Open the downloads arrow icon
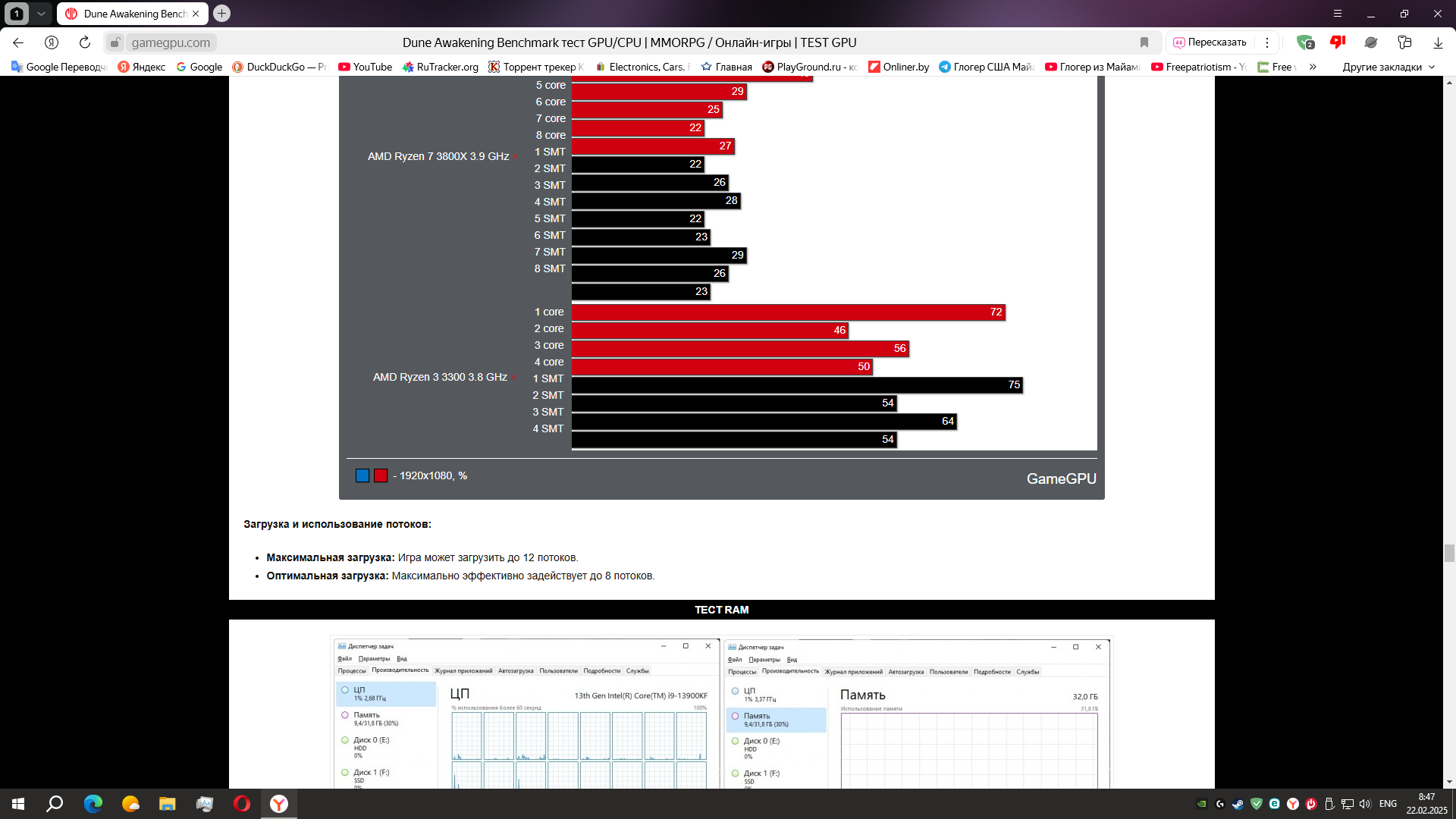1456x819 pixels. click(x=1437, y=42)
